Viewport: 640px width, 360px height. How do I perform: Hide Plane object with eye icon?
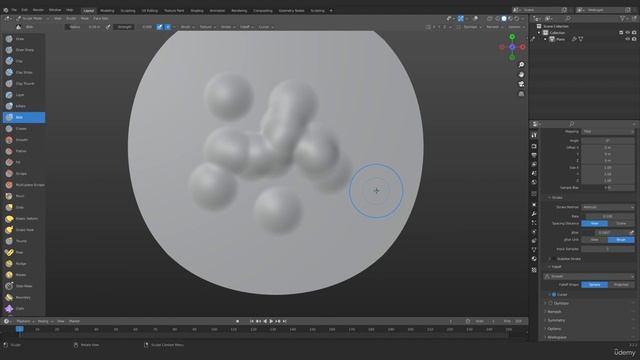tap(627, 39)
